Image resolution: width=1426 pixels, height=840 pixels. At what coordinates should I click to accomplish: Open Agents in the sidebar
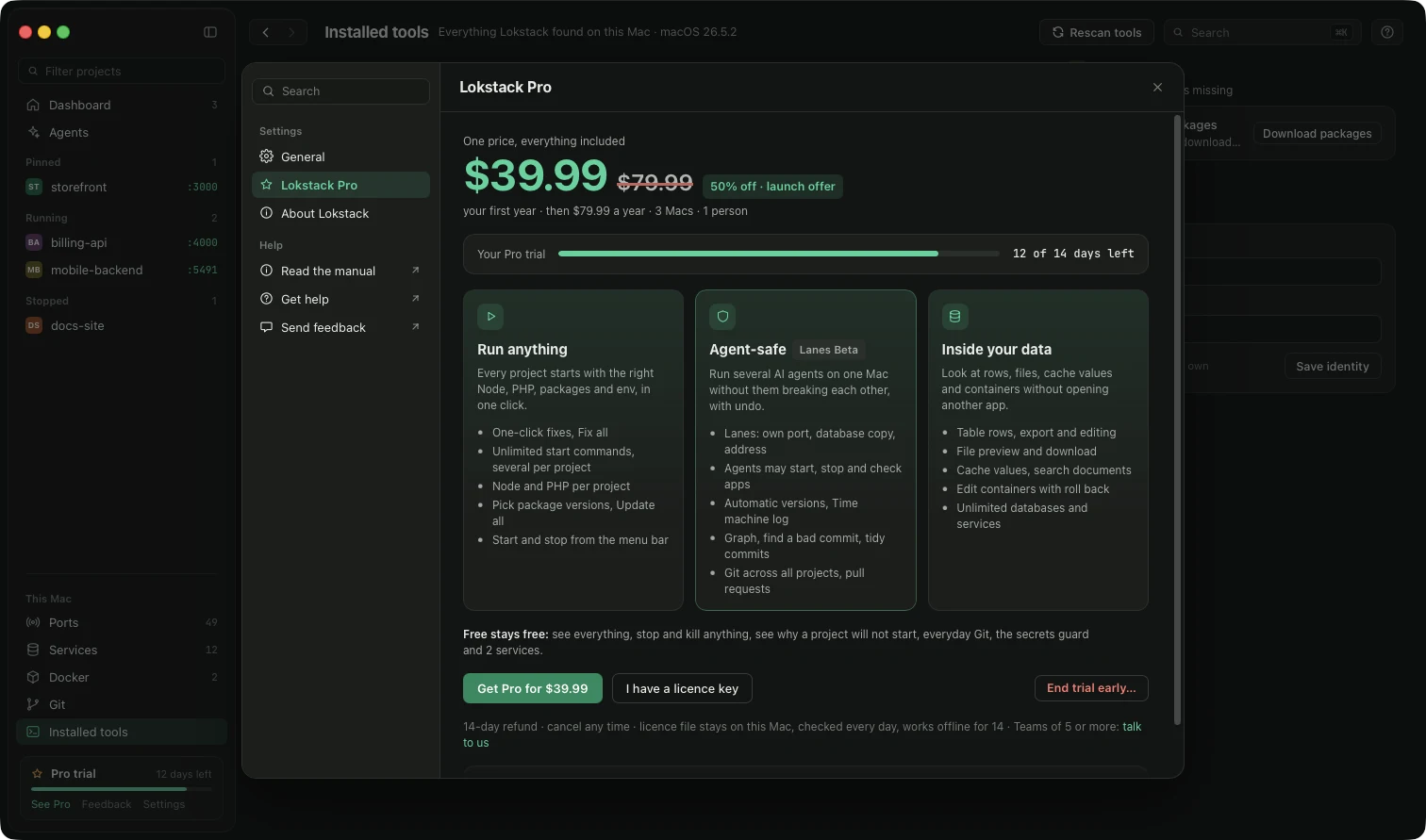coord(122,132)
